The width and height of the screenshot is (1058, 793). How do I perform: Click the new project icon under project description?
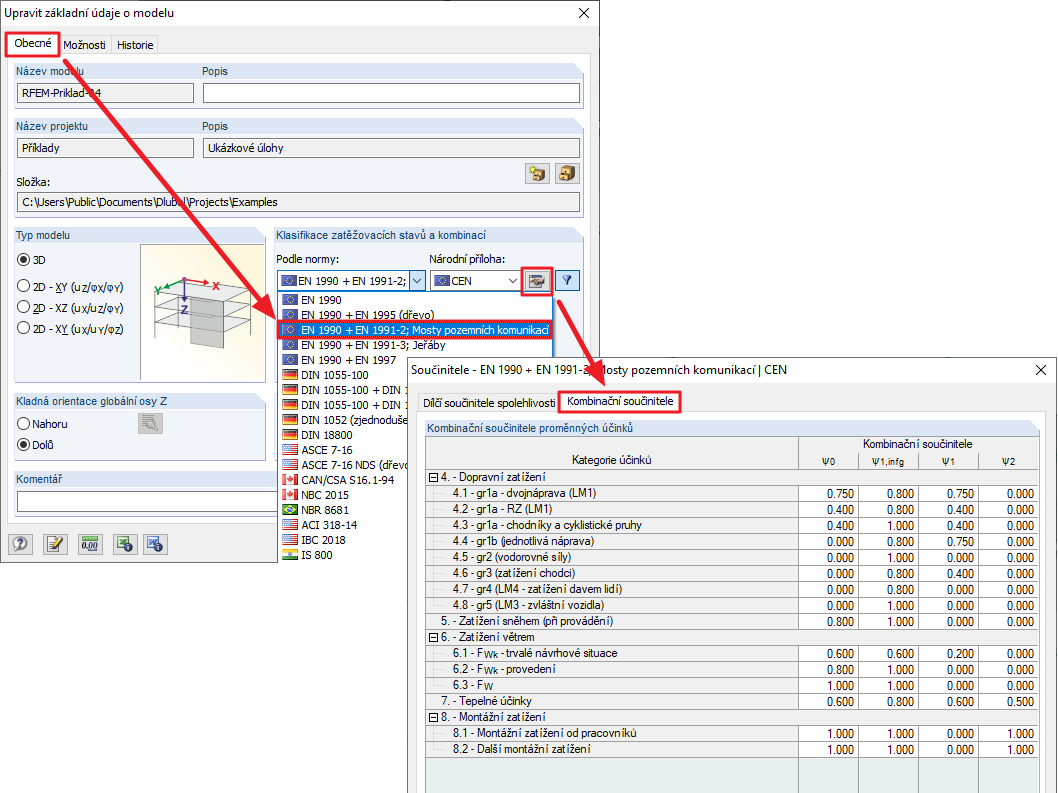point(537,173)
